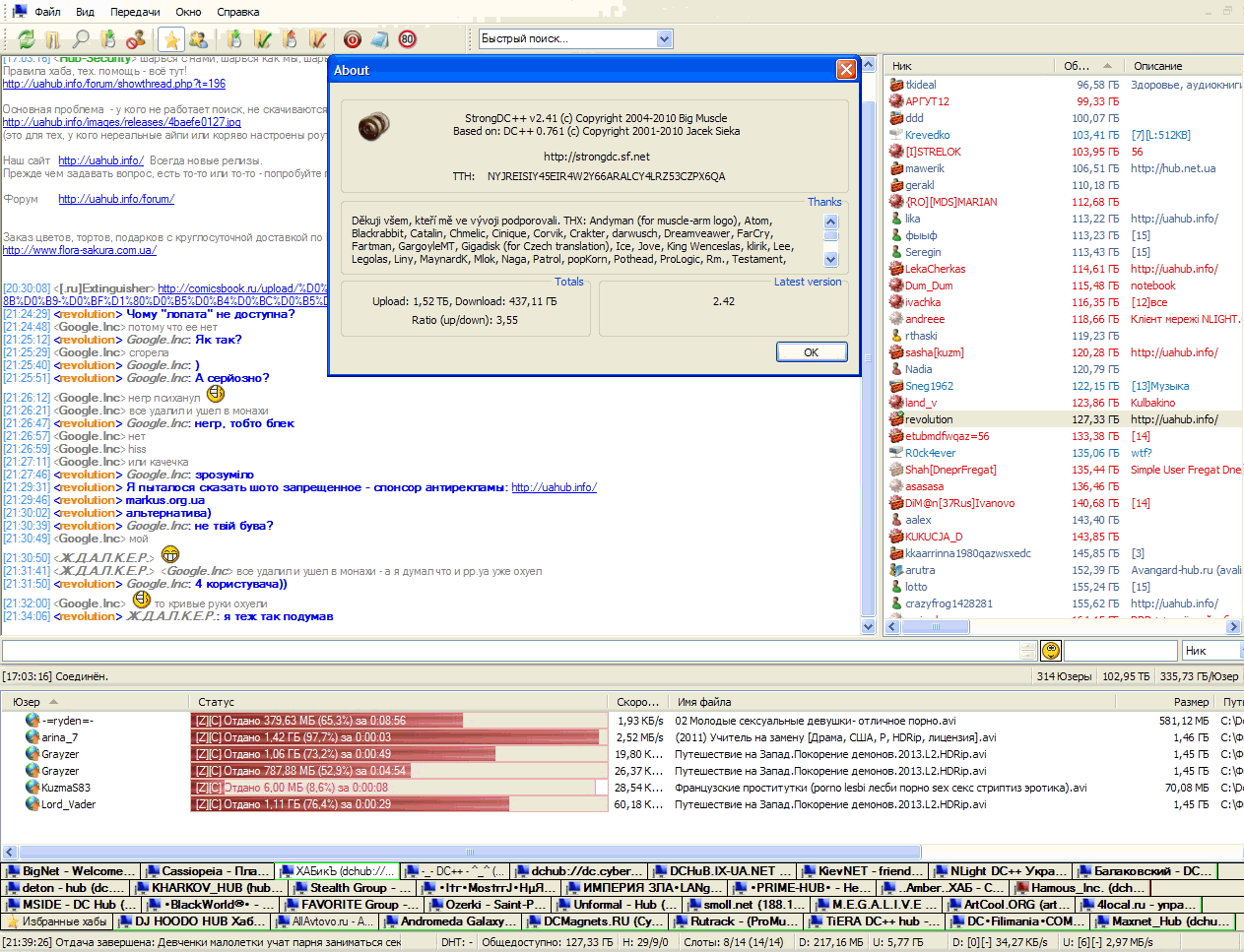The image size is (1244, 952).
Task: Open Favorite Users from the toolbar icon
Action: pyautogui.click(x=199, y=39)
